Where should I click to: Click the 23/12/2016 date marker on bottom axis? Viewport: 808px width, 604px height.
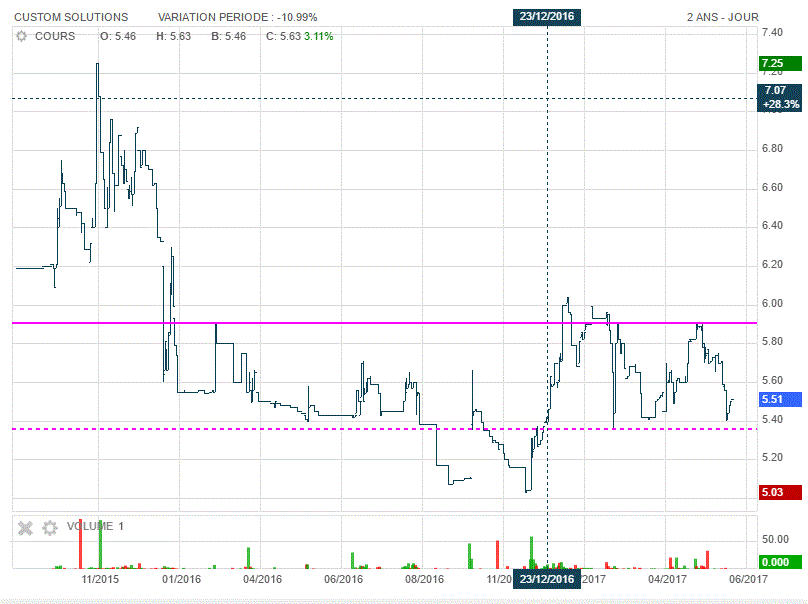[547, 579]
